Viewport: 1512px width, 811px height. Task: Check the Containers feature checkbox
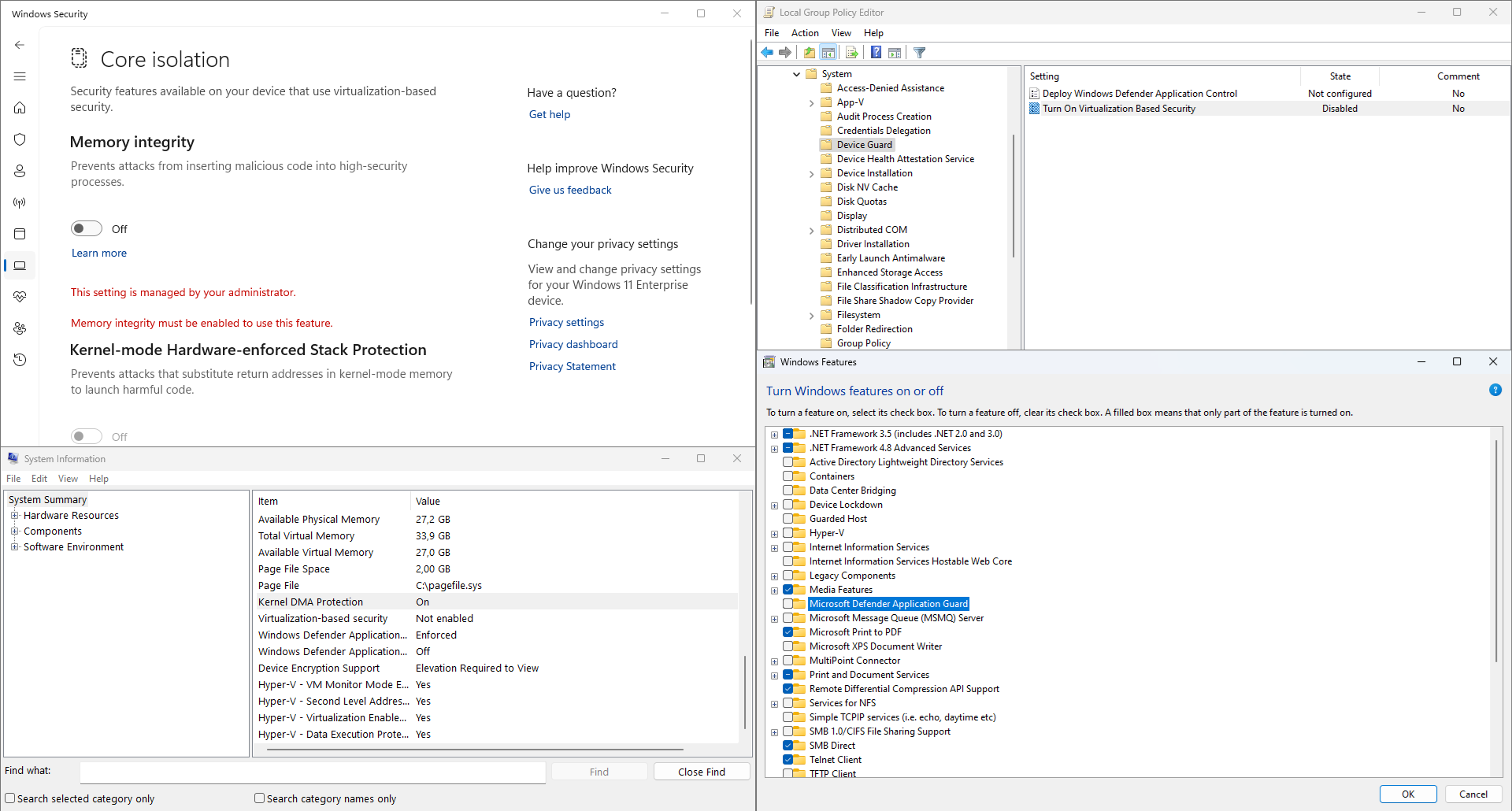[788, 476]
